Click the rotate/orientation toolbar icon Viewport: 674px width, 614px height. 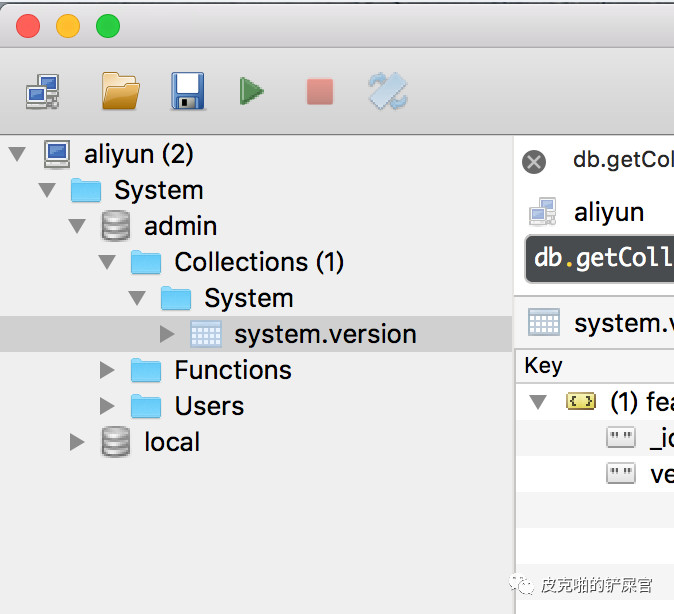pyautogui.click(x=388, y=91)
